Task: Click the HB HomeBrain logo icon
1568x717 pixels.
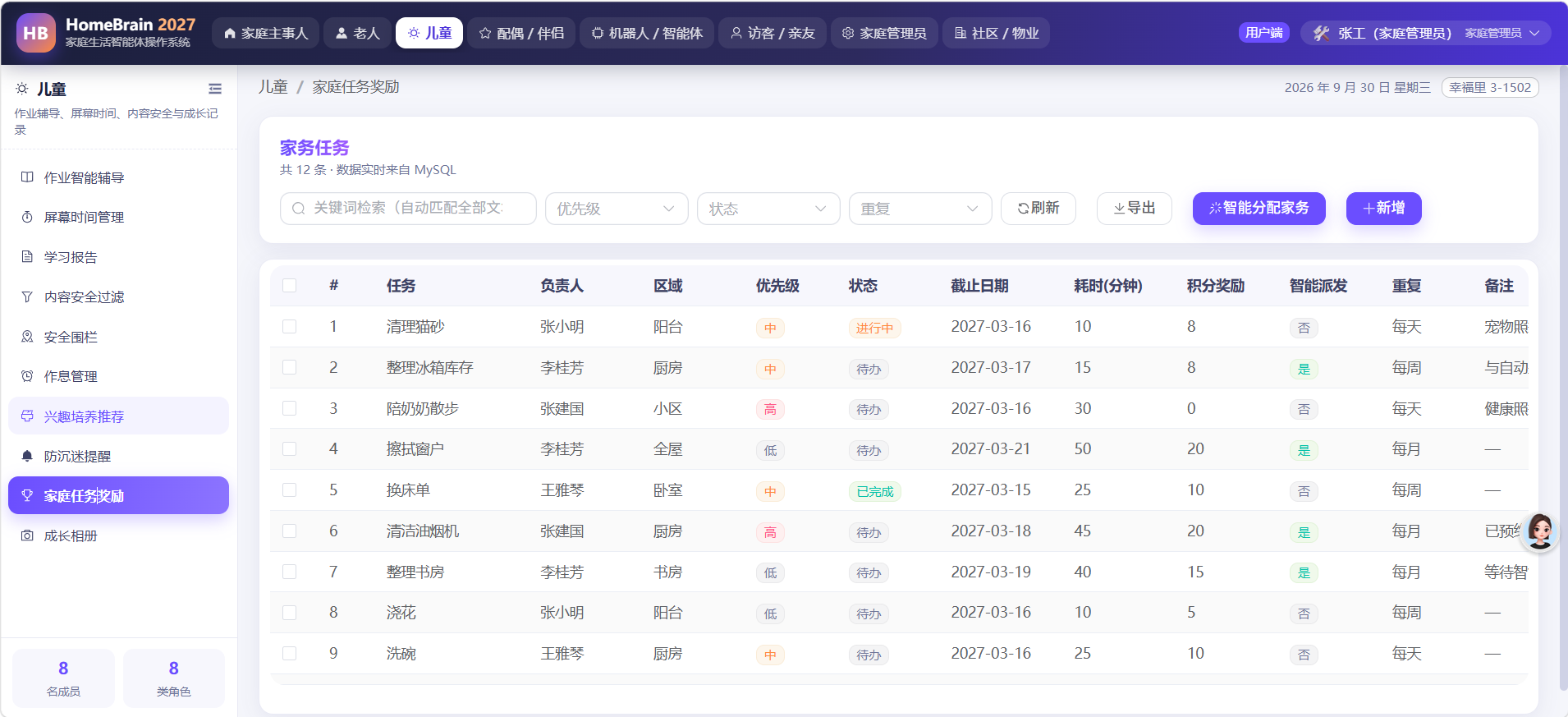Action: [36, 33]
